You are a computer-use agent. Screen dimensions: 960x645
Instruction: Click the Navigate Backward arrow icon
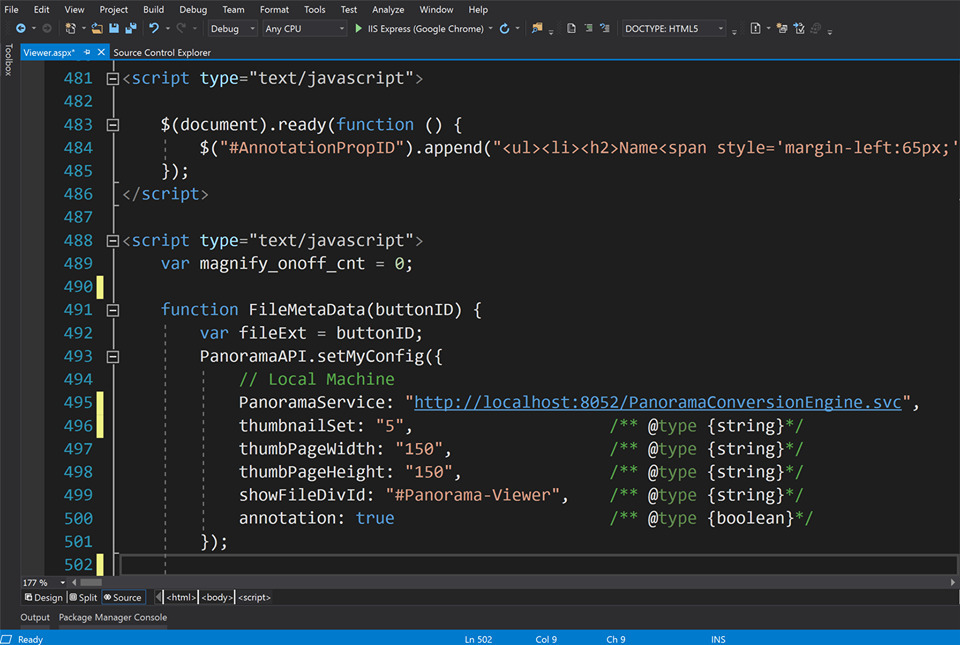[21, 29]
